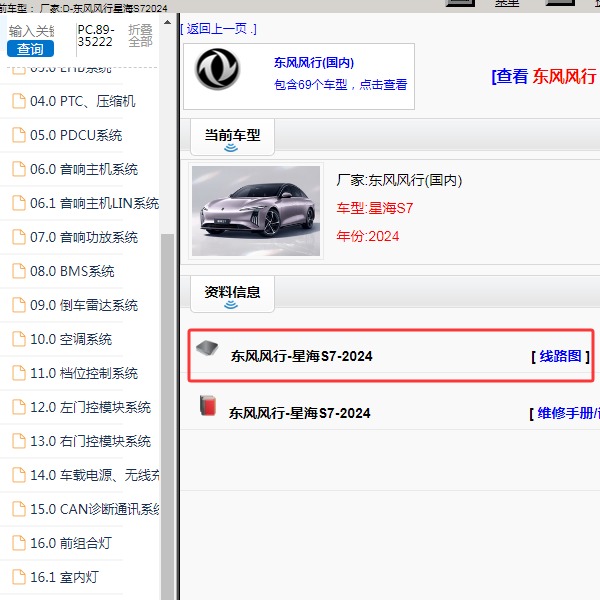The height and width of the screenshot is (600, 600).
Task: Click file icon beside 16.1 室内灯
Action: tap(19, 577)
